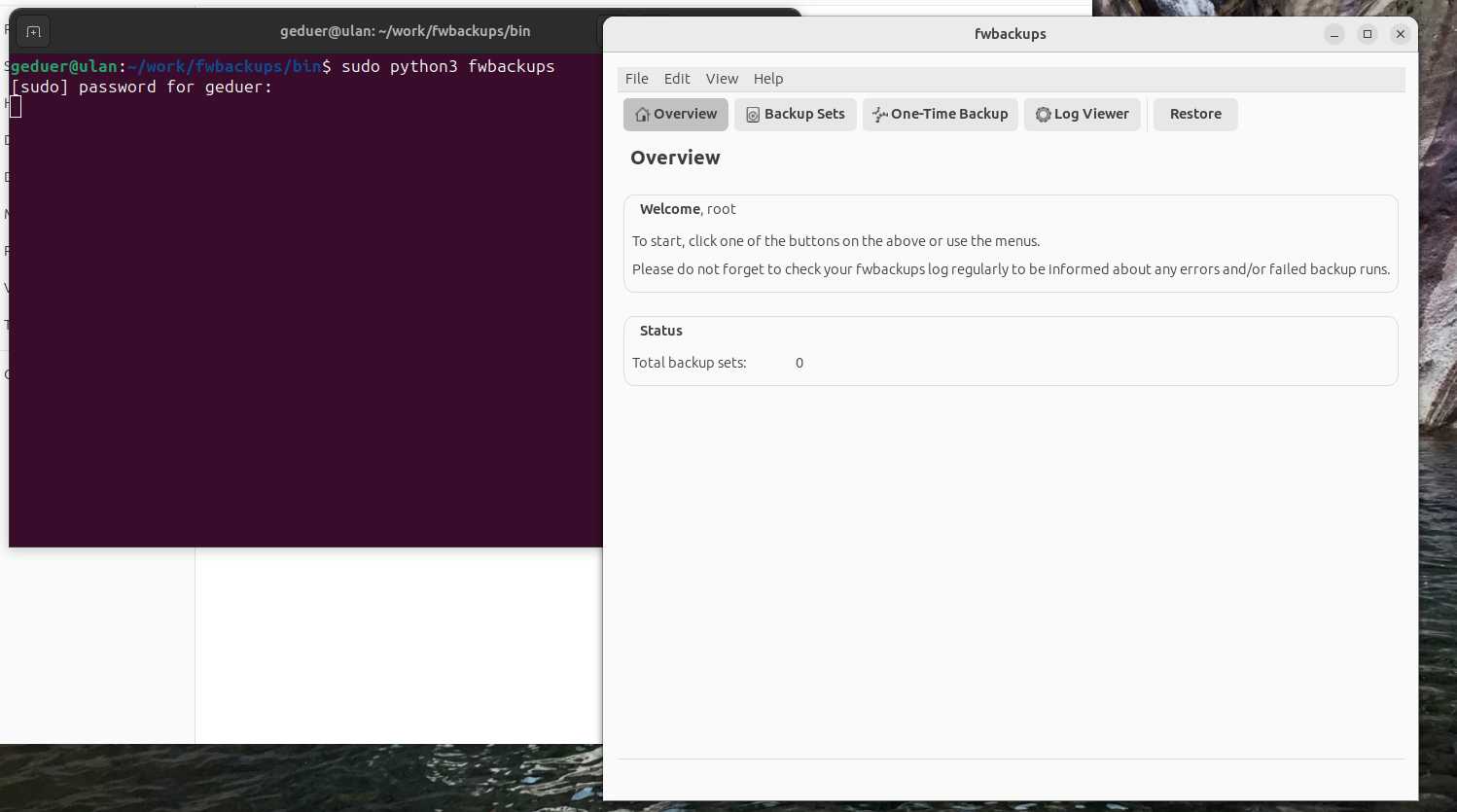This screenshot has width=1457, height=812.
Task: Open the Restore section
Action: coord(1195,114)
